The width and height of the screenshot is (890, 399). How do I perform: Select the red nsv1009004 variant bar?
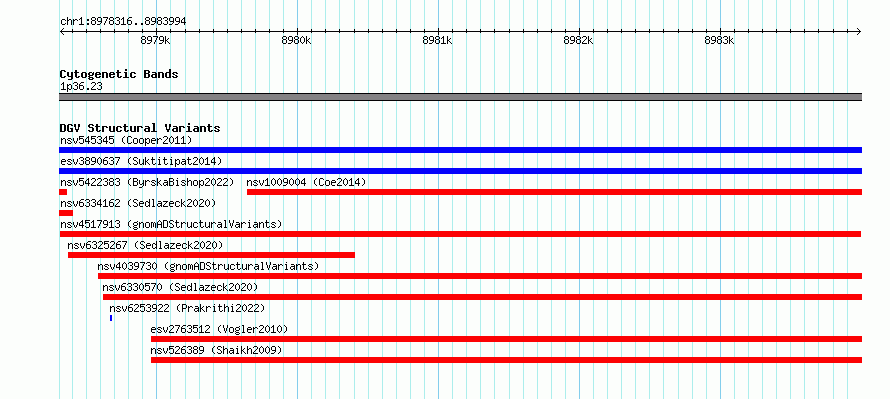click(555, 192)
